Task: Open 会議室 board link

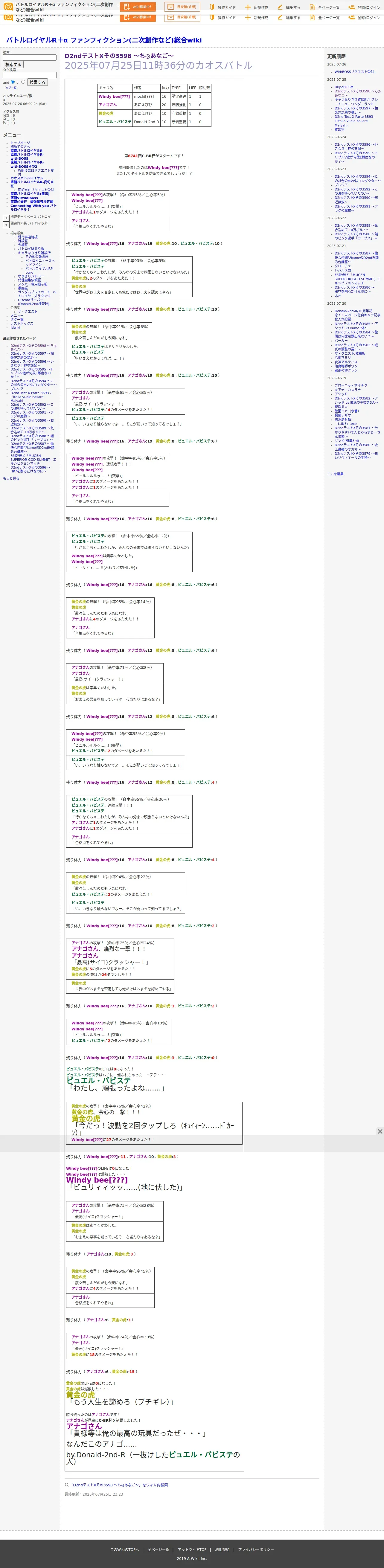Action: coord(22,245)
